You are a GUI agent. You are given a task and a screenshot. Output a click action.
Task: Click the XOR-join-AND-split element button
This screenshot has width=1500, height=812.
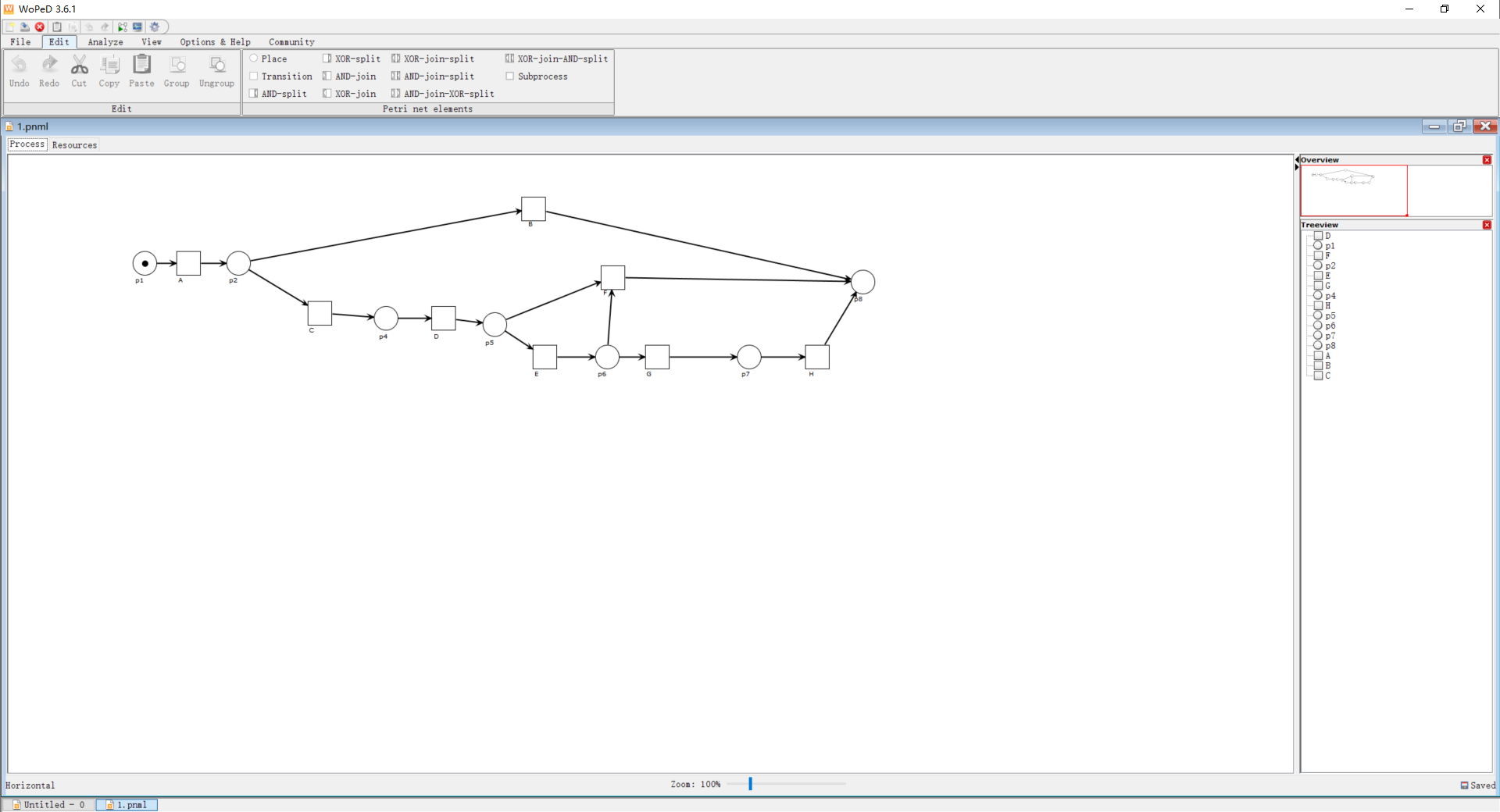[x=556, y=59]
